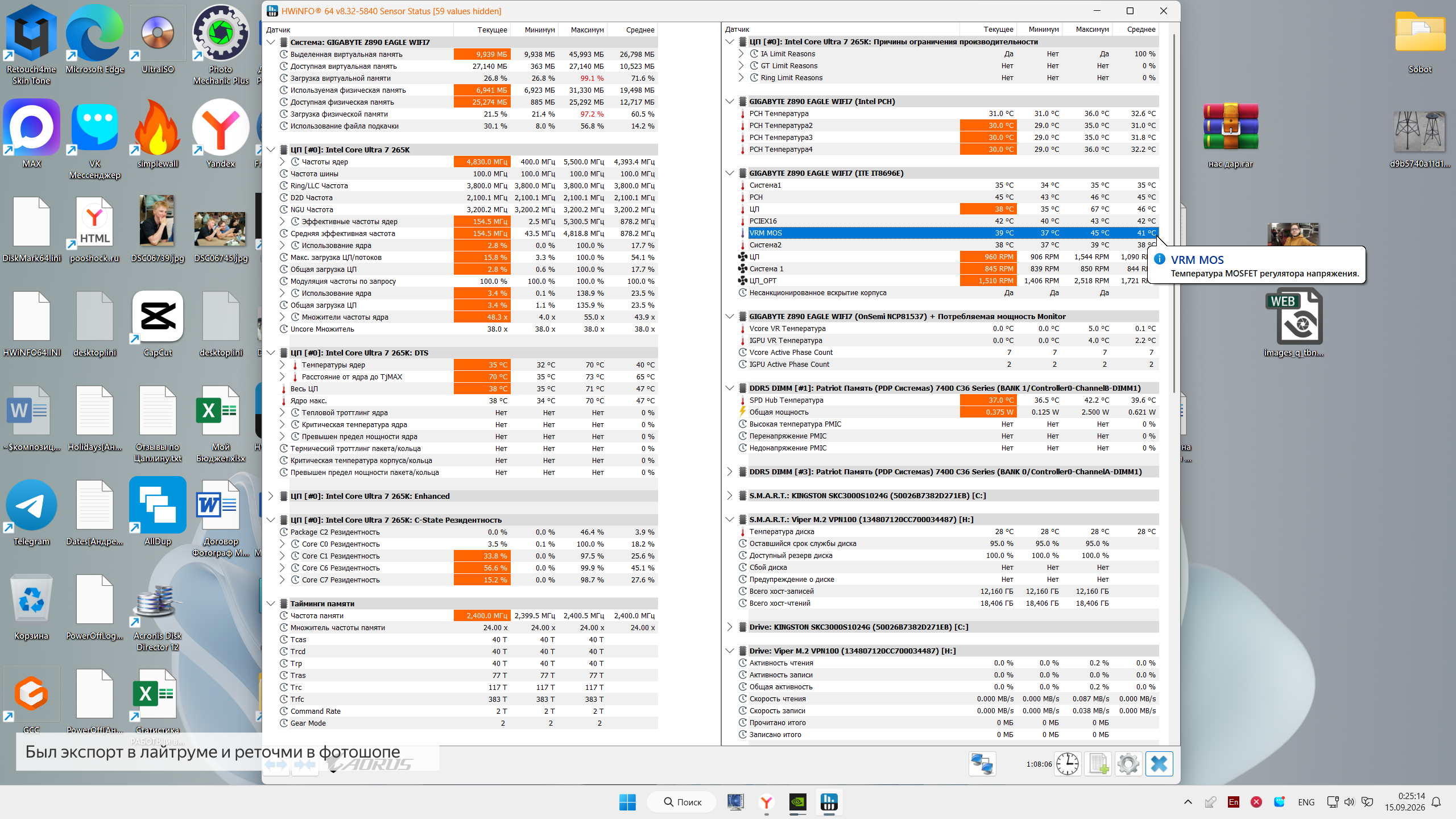
Task: Select Uncore Множитель row
Action: point(468,329)
